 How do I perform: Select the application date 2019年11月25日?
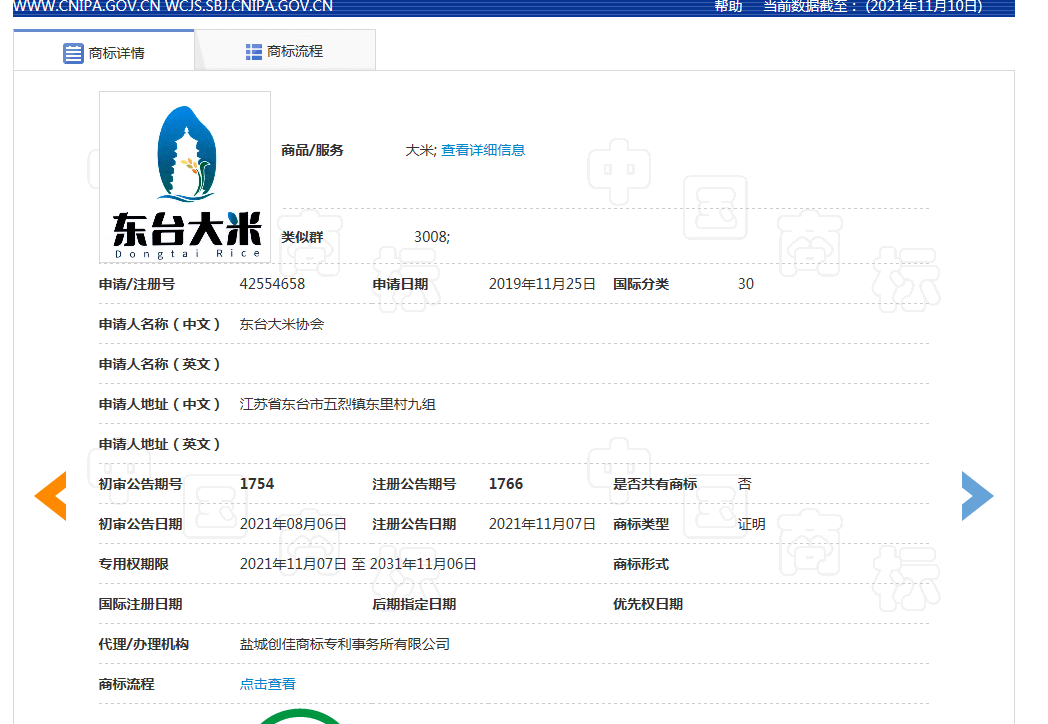pyautogui.click(x=542, y=283)
